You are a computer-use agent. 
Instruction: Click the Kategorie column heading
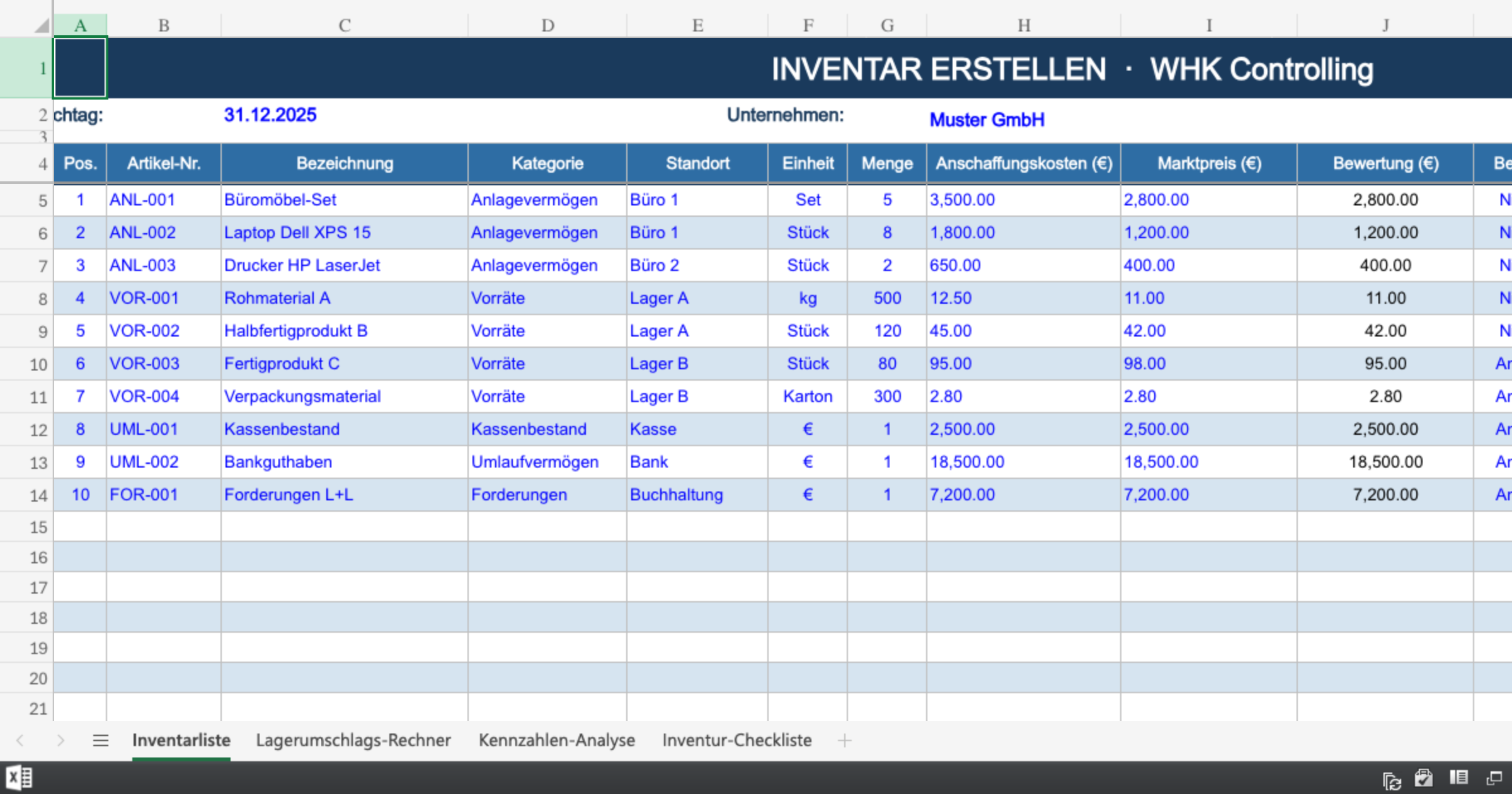tap(547, 163)
